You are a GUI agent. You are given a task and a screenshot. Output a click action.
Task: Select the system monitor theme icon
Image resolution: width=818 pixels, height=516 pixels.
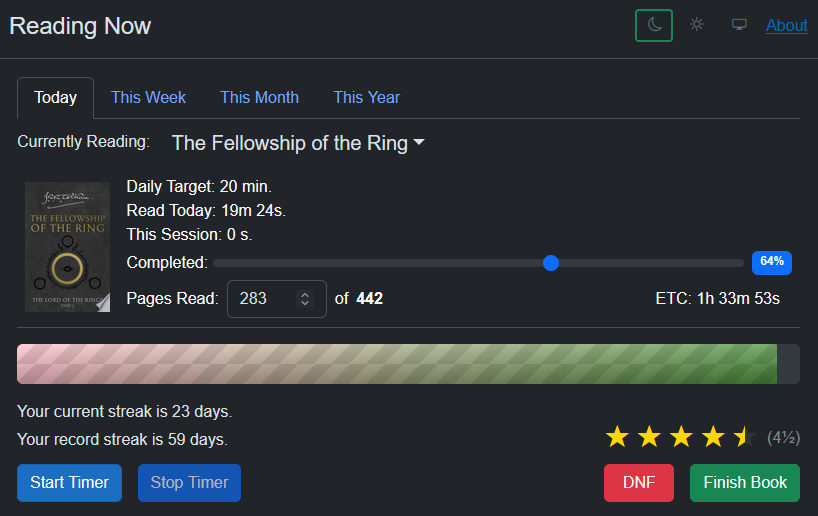(x=739, y=25)
